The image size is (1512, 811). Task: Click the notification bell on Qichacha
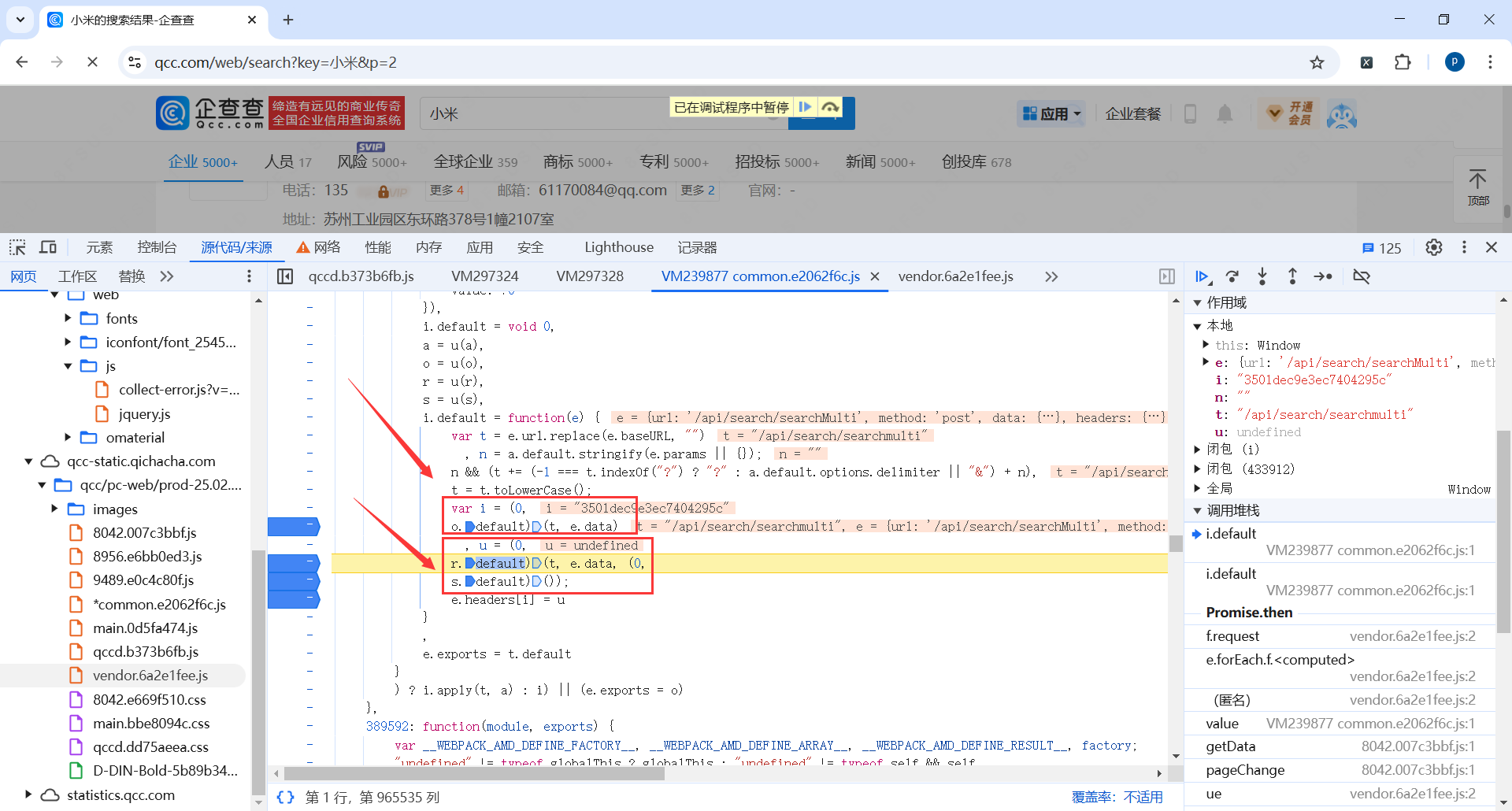[x=1225, y=114]
